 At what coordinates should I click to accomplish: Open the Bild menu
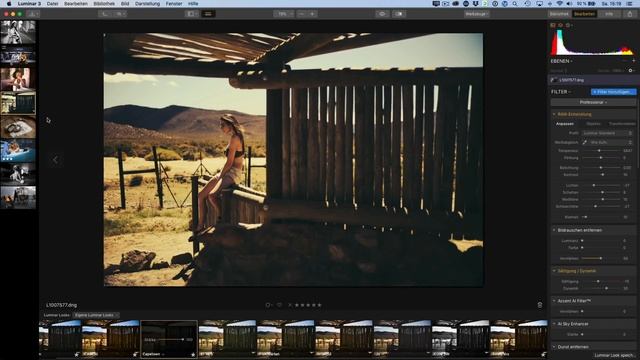(x=125, y=4)
